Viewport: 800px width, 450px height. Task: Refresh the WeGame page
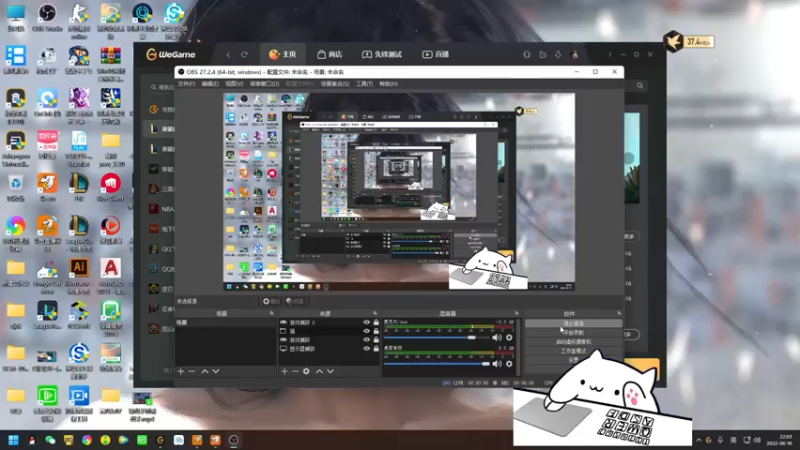point(244,55)
